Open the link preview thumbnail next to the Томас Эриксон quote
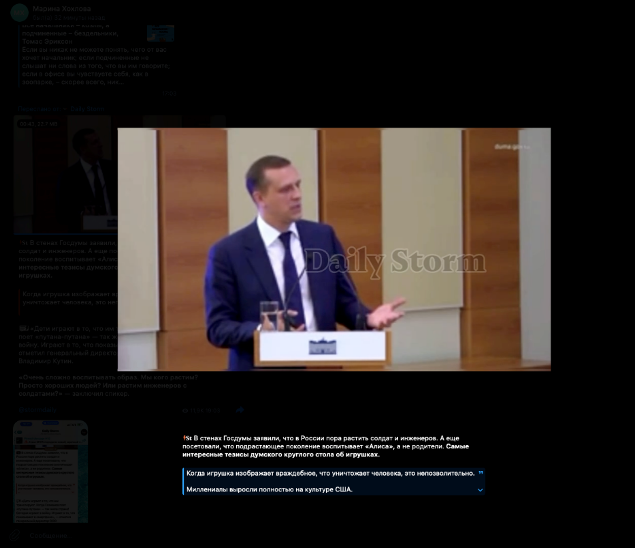 [x=160, y=33]
